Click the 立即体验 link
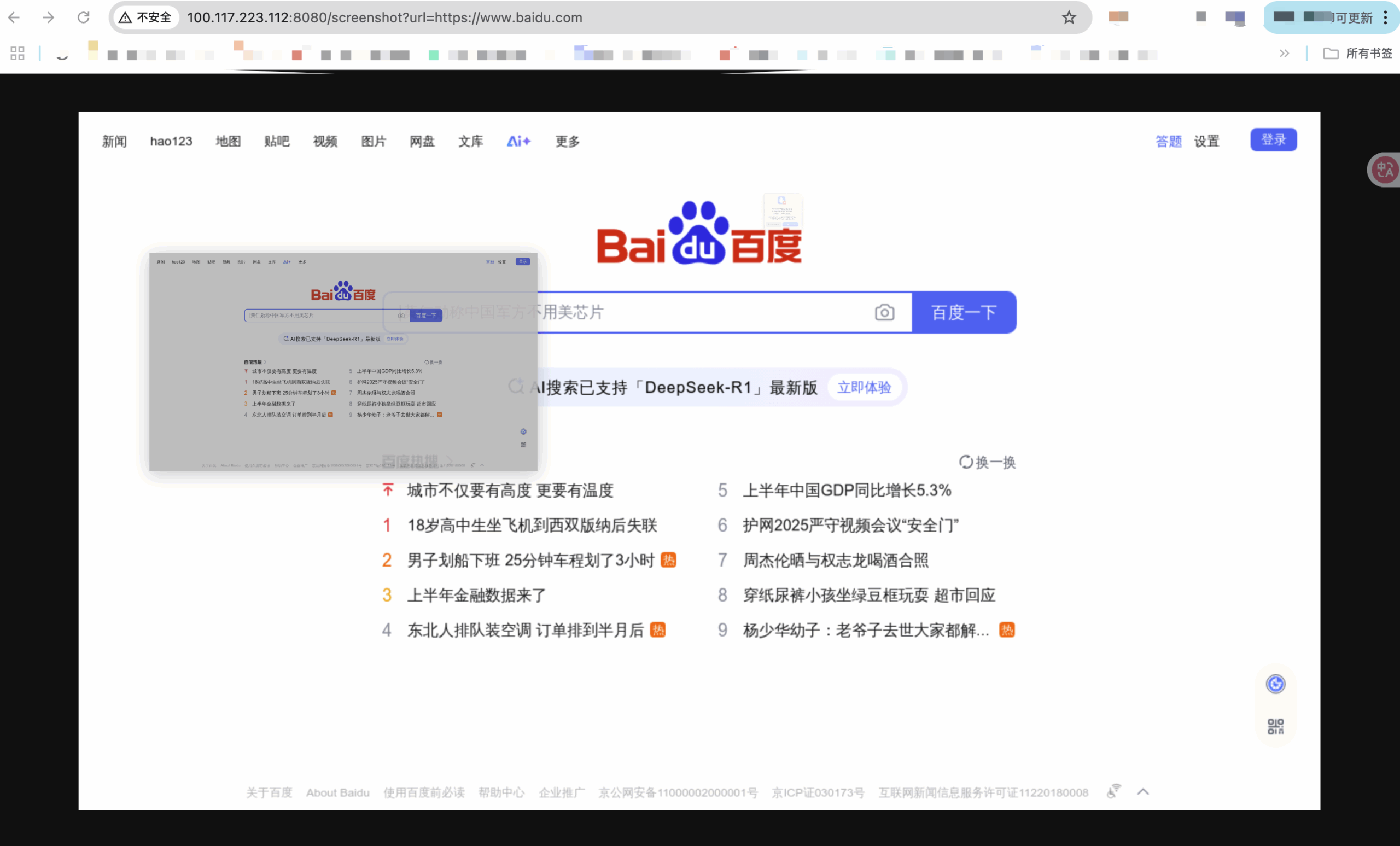1400x846 pixels. pos(864,388)
